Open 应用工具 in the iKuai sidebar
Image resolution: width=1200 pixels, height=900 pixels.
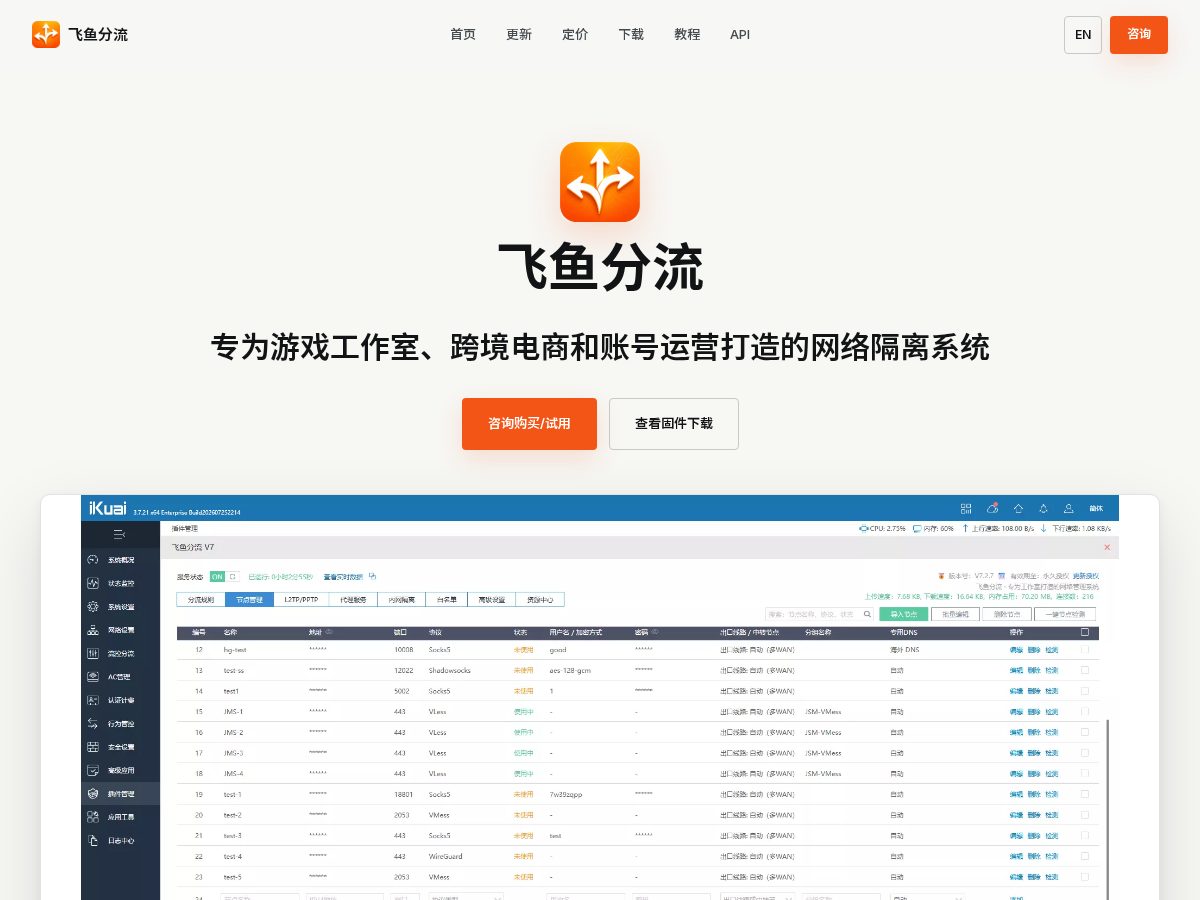(120, 817)
